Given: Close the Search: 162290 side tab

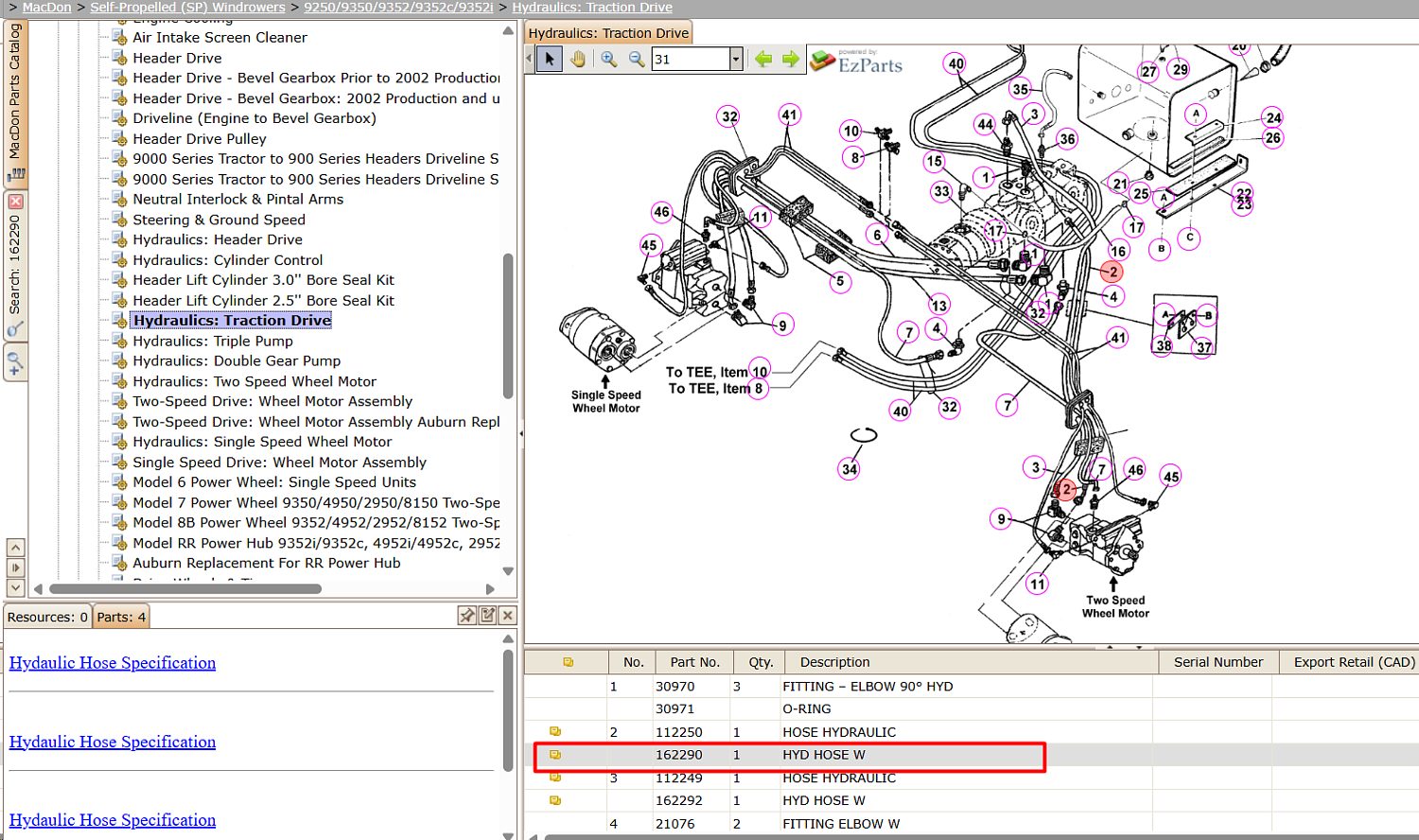Looking at the screenshot, I should click(15, 201).
